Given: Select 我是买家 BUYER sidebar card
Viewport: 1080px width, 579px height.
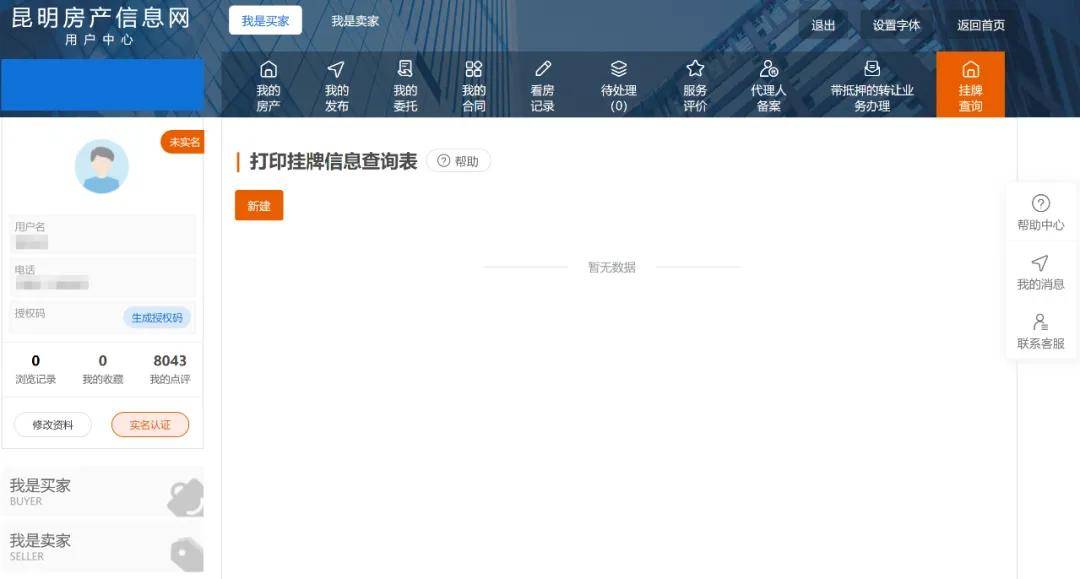Looking at the screenshot, I should coord(103,492).
